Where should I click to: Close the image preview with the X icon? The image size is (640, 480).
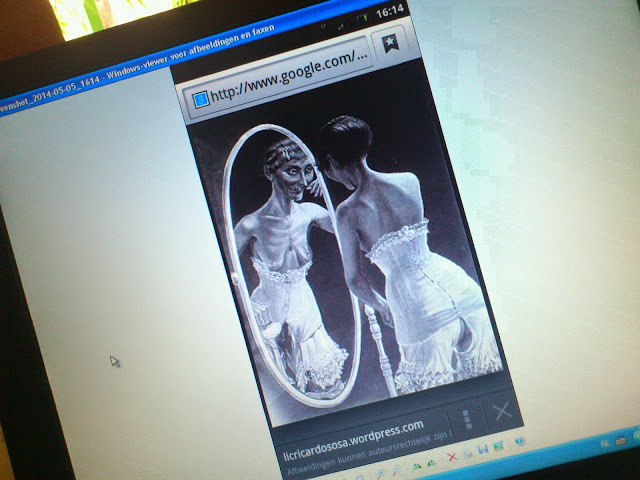click(503, 410)
